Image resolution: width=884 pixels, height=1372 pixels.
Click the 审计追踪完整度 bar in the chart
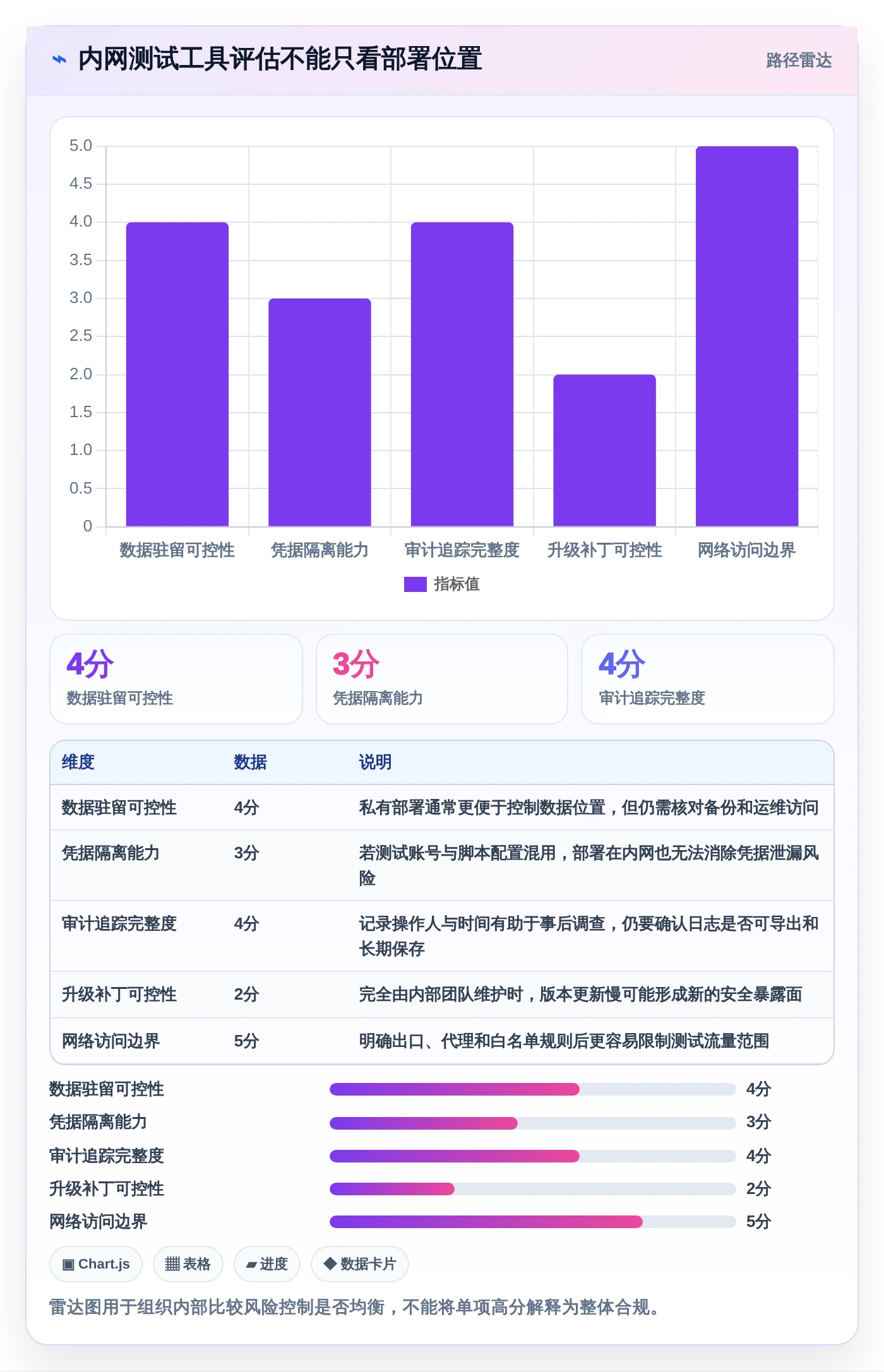[462, 374]
